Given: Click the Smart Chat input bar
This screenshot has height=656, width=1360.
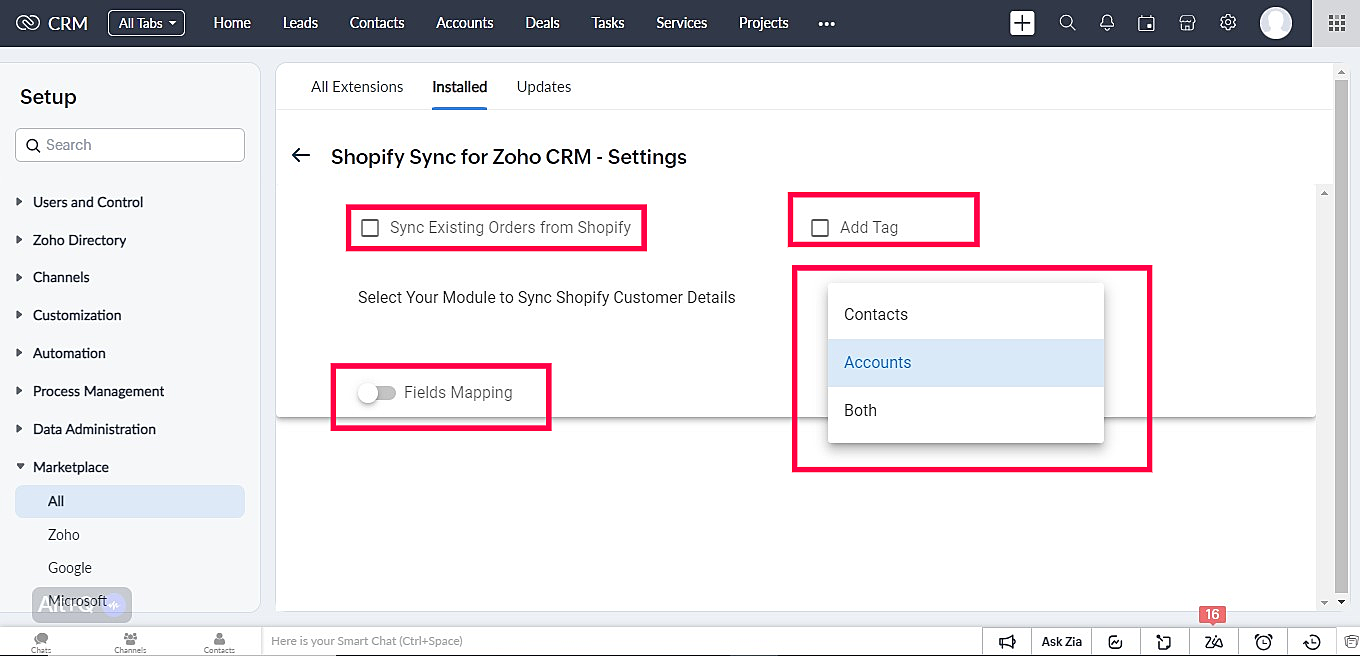Looking at the screenshot, I should click(622, 641).
